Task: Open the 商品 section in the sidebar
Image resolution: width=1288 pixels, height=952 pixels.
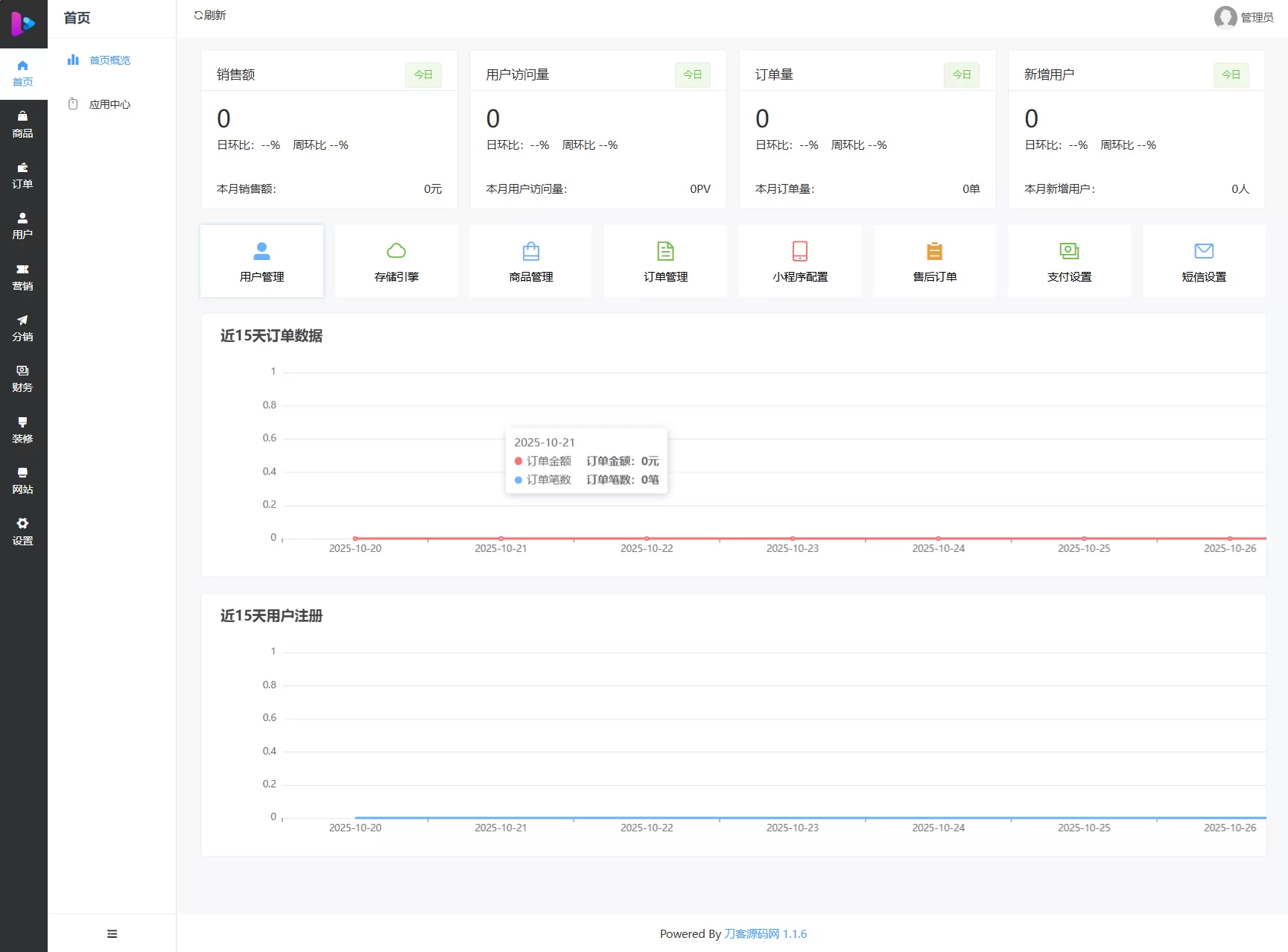Action: (23, 124)
